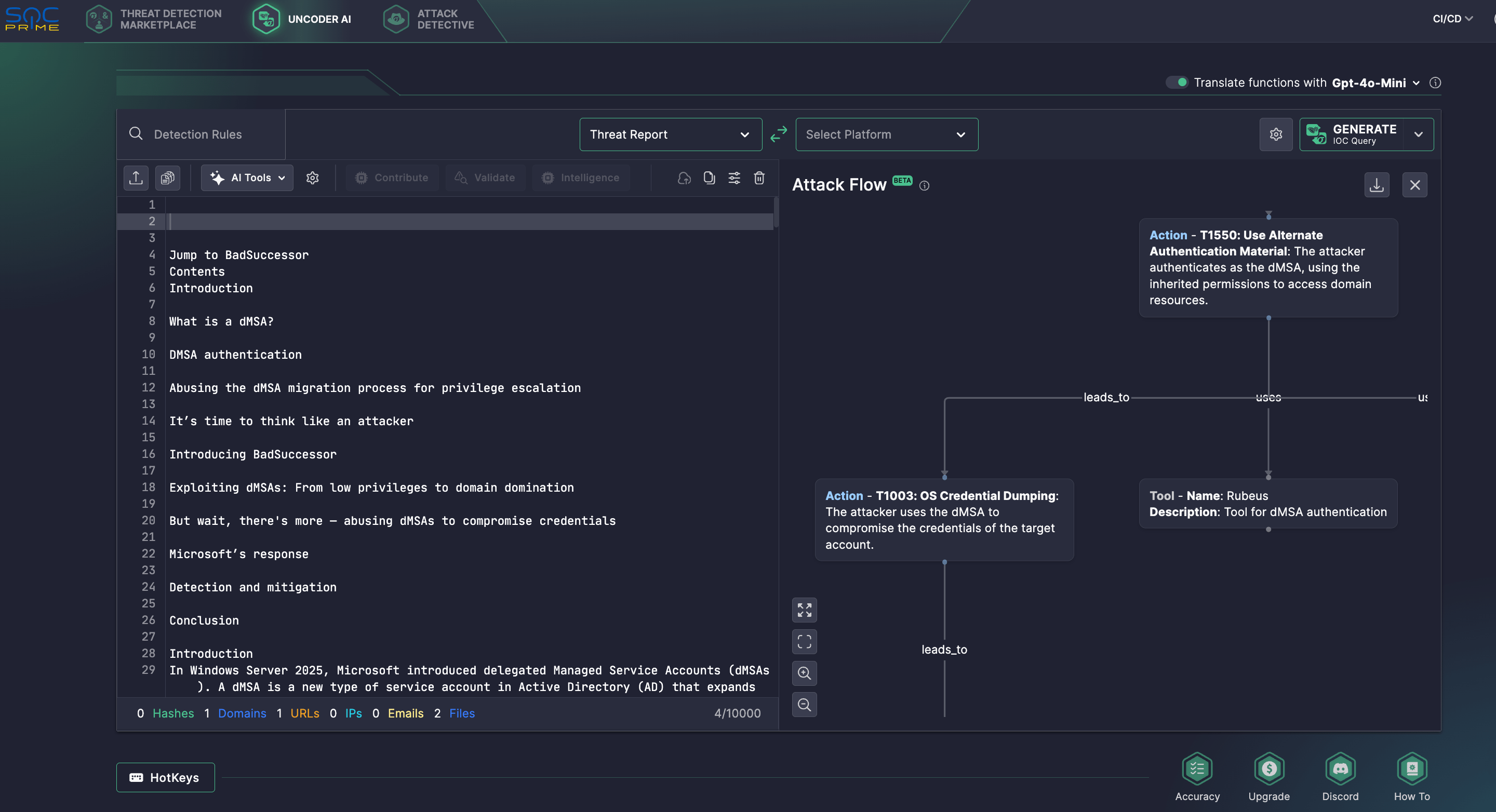Open the Threat Report dropdown
1496x812 pixels.
tap(670, 134)
